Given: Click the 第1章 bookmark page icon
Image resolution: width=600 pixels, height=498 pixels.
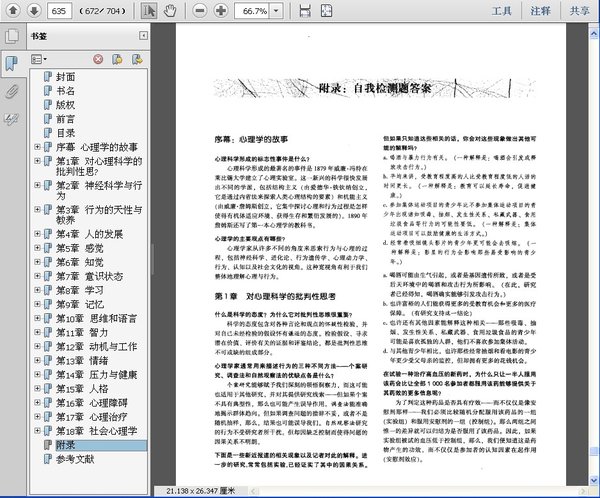Looking at the screenshot, I should click(x=47, y=161).
